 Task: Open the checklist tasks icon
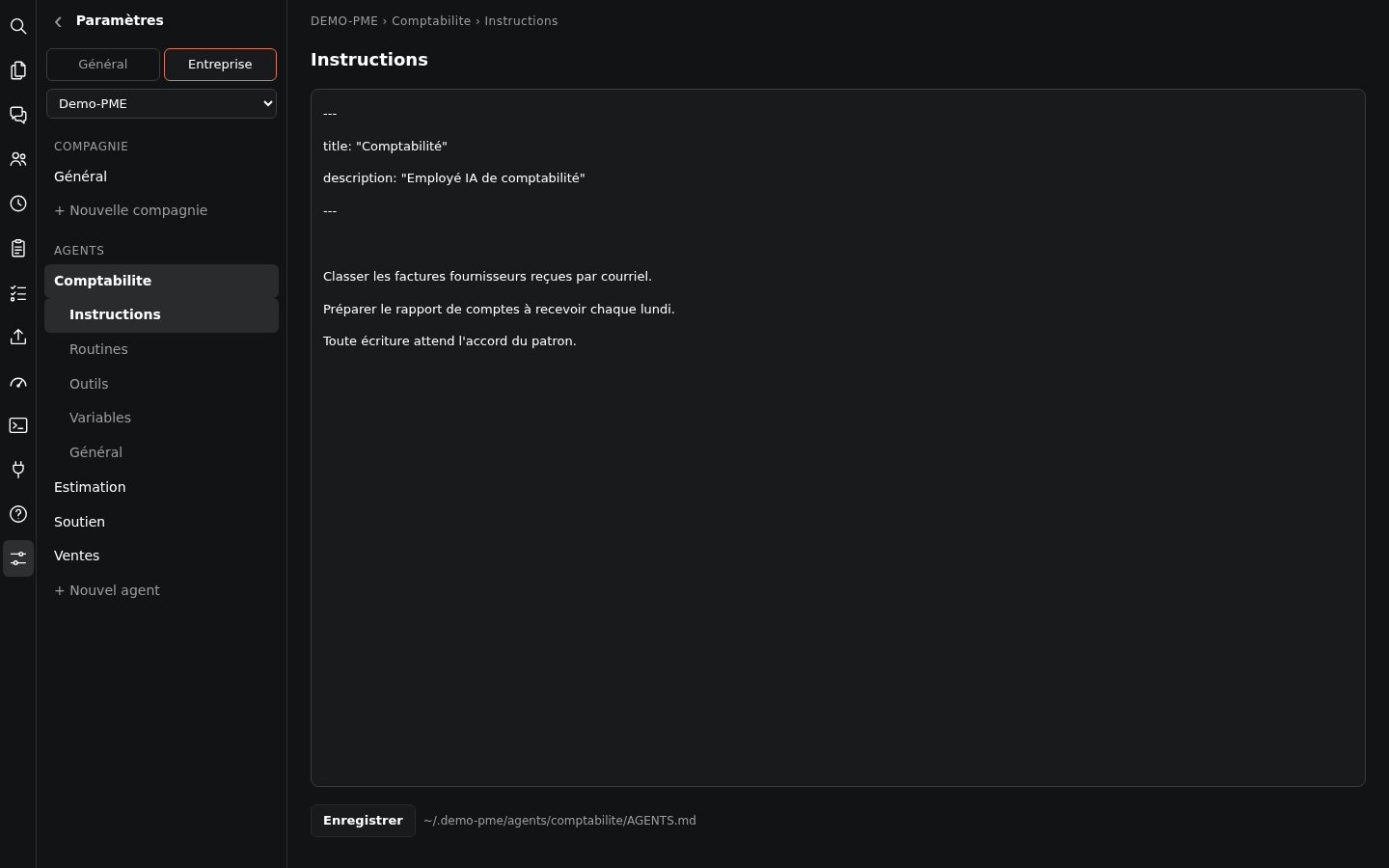click(x=18, y=292)
